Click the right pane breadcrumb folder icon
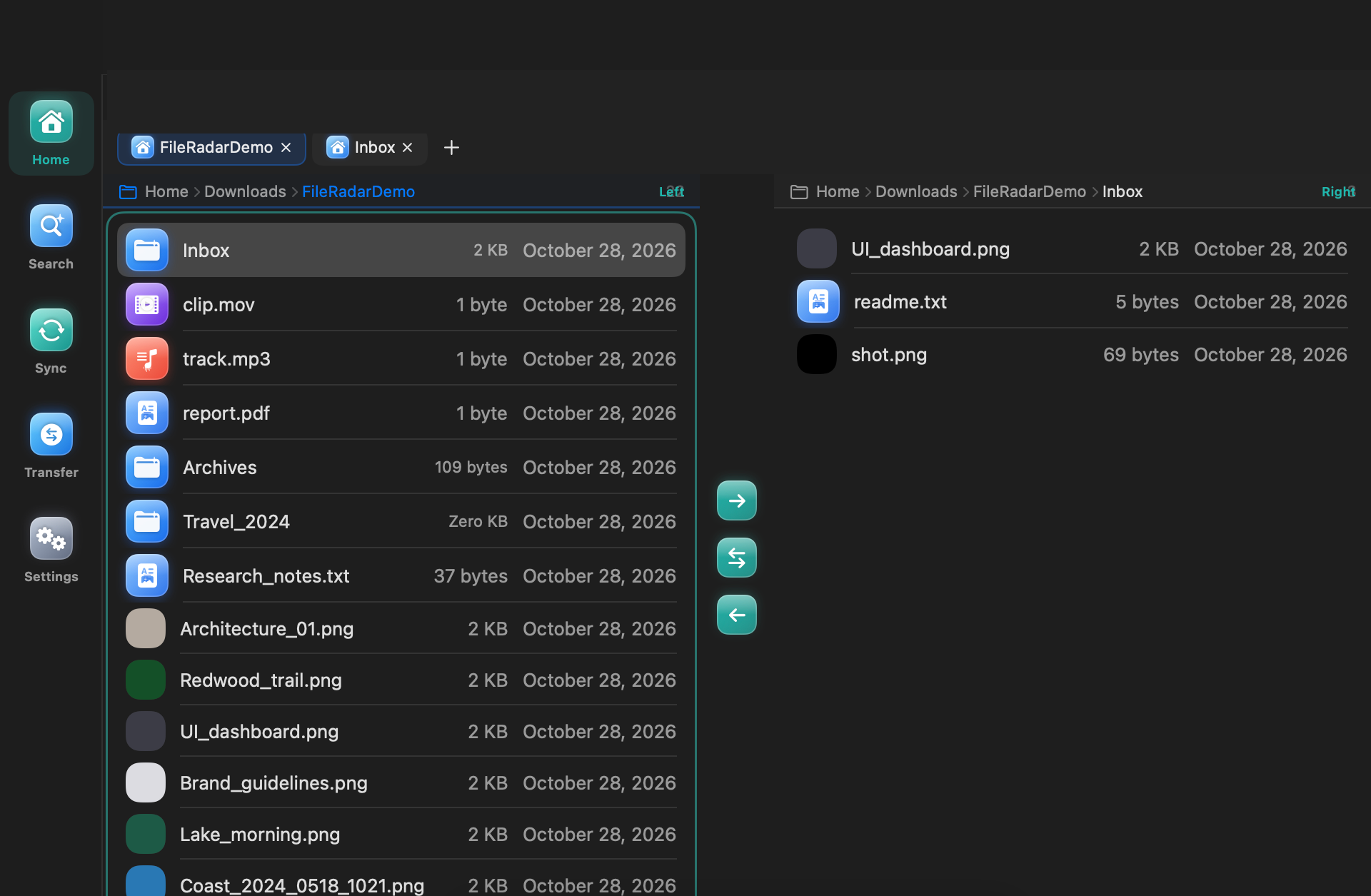Image resolution: width=1371 pixels, height=896 pixels. click(x=799, y=192)
